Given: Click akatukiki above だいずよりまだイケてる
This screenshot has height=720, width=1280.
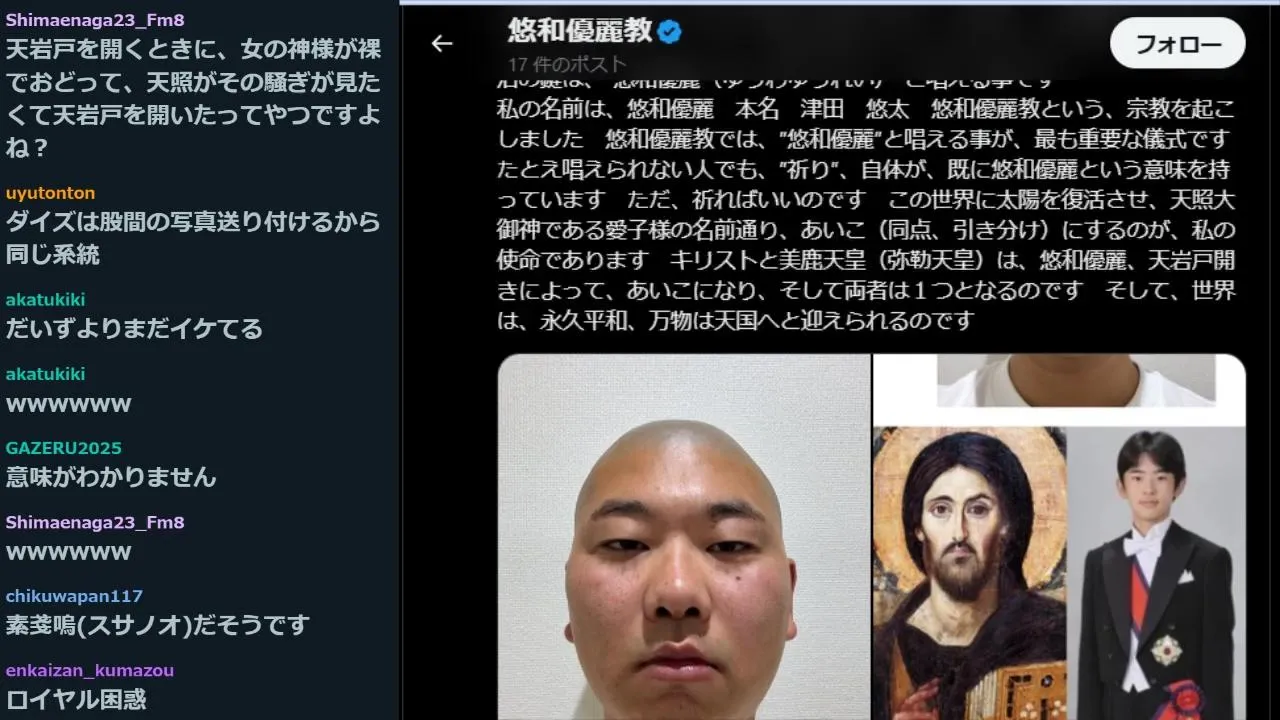Looking at the screenshot, I should (x=45, y=300).
